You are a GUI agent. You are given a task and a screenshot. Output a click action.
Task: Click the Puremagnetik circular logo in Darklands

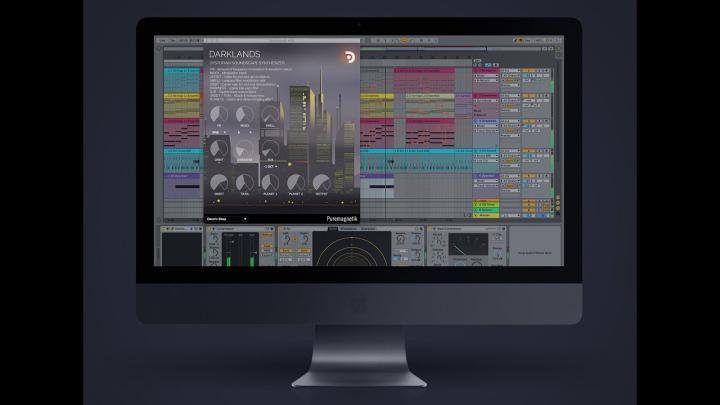click(350, 57)
